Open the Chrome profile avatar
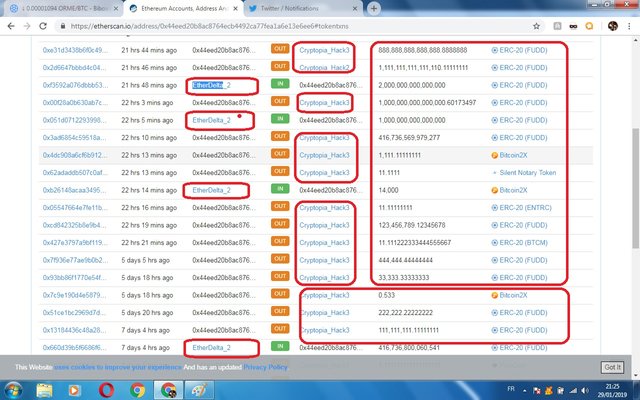This screenshot has height=400, width=640. (x=613, y=26)
